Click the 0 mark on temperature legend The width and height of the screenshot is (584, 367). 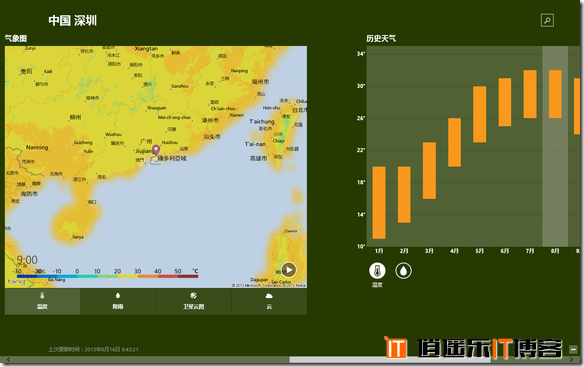(x=77, y=271)
